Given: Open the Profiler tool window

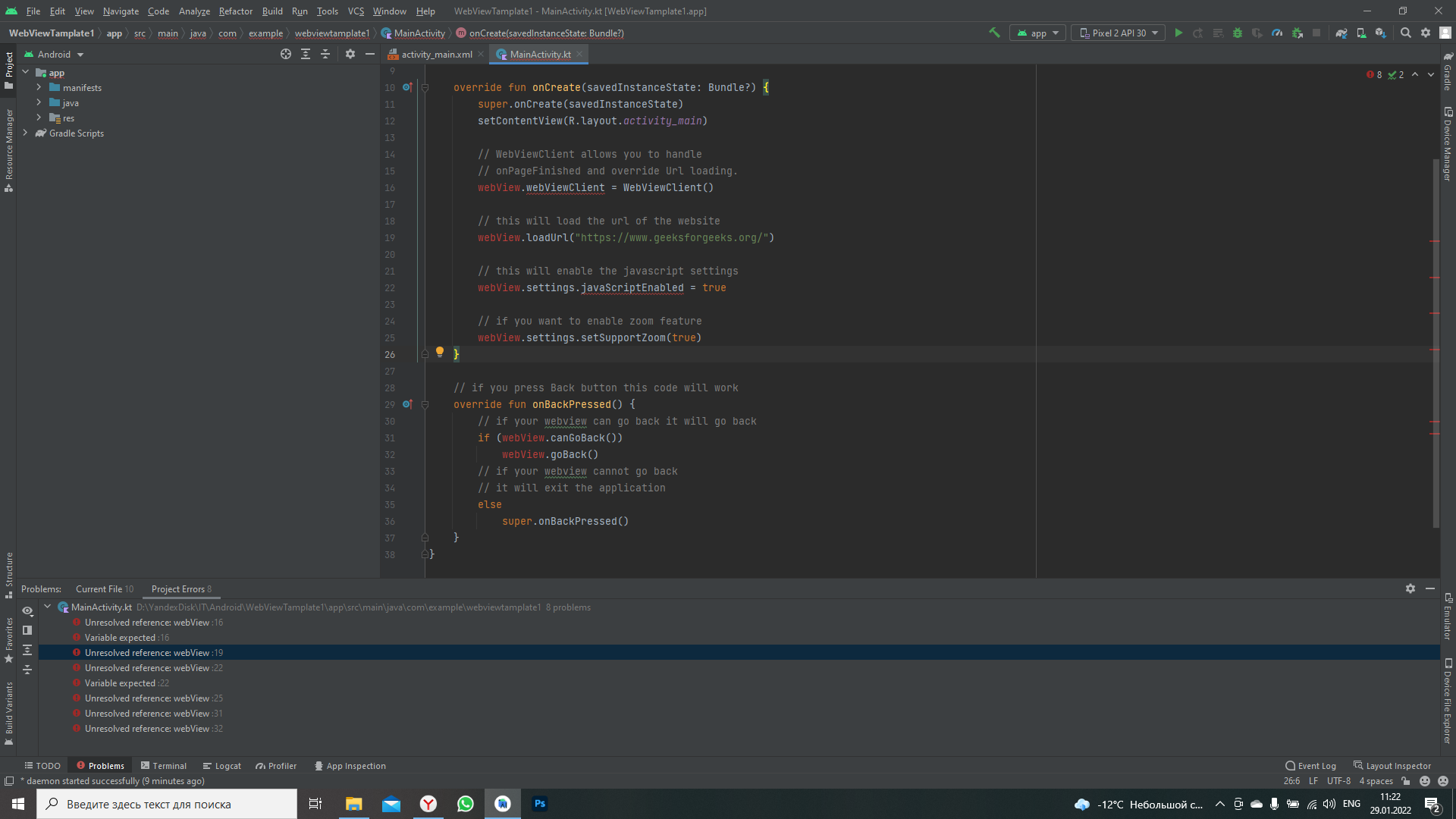Looking at the screenshot, I should point(276,766).
